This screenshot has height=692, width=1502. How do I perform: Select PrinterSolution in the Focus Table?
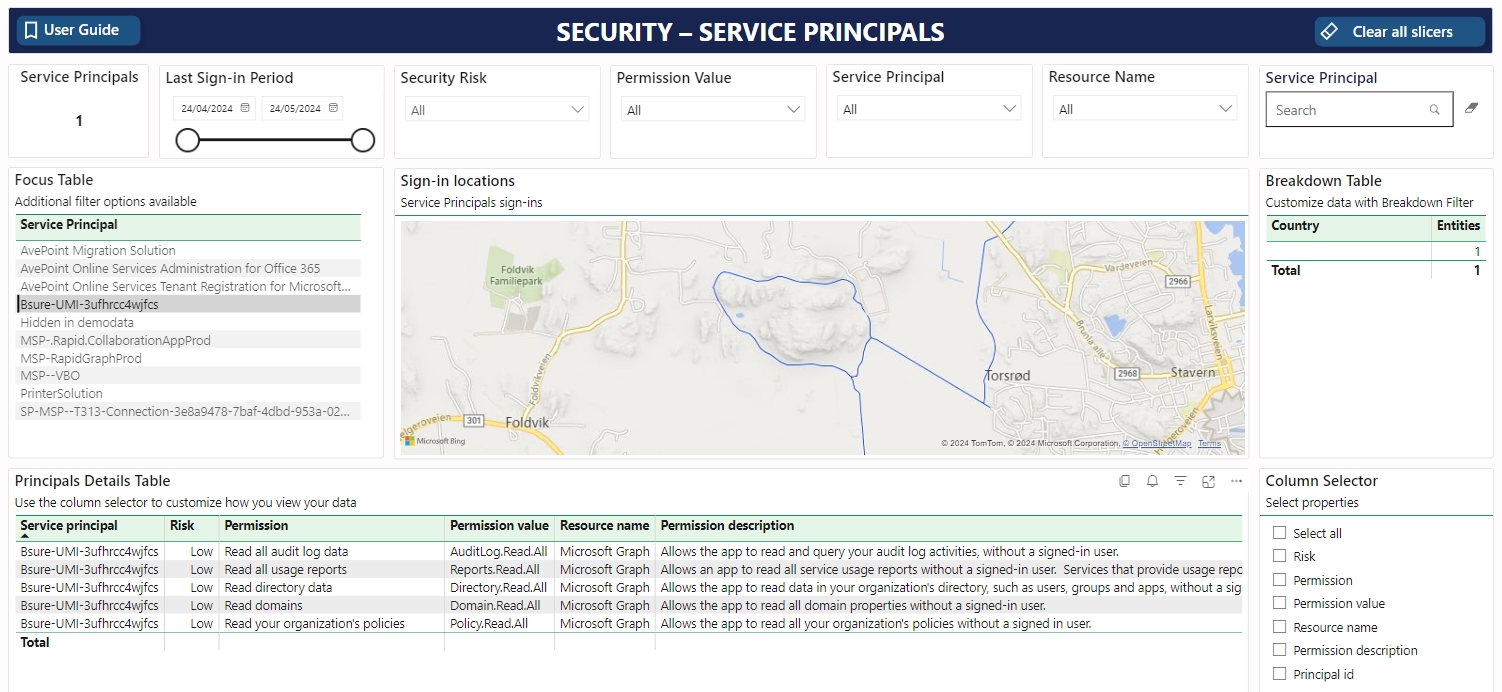pyautogui.click(x=62, y=394)
